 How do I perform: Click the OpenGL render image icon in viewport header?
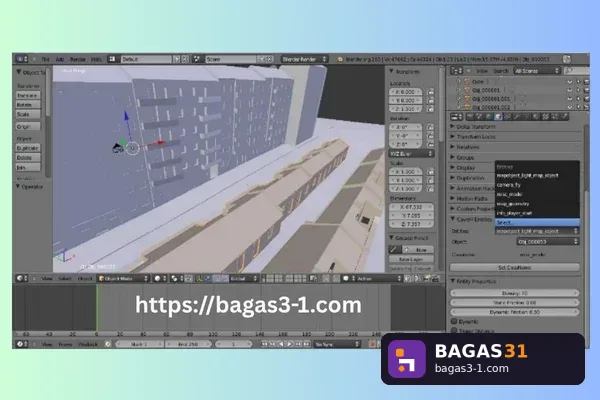point(427,278)
